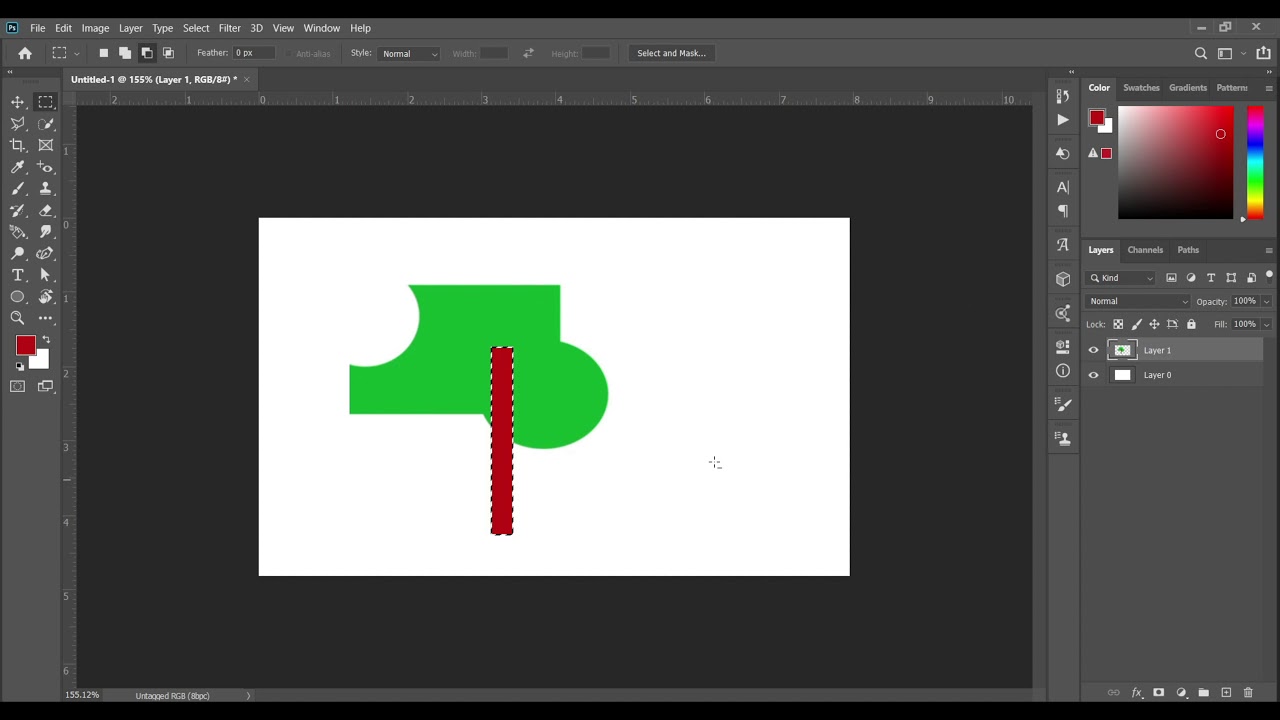Click the Feather input field

coord(254,53)
